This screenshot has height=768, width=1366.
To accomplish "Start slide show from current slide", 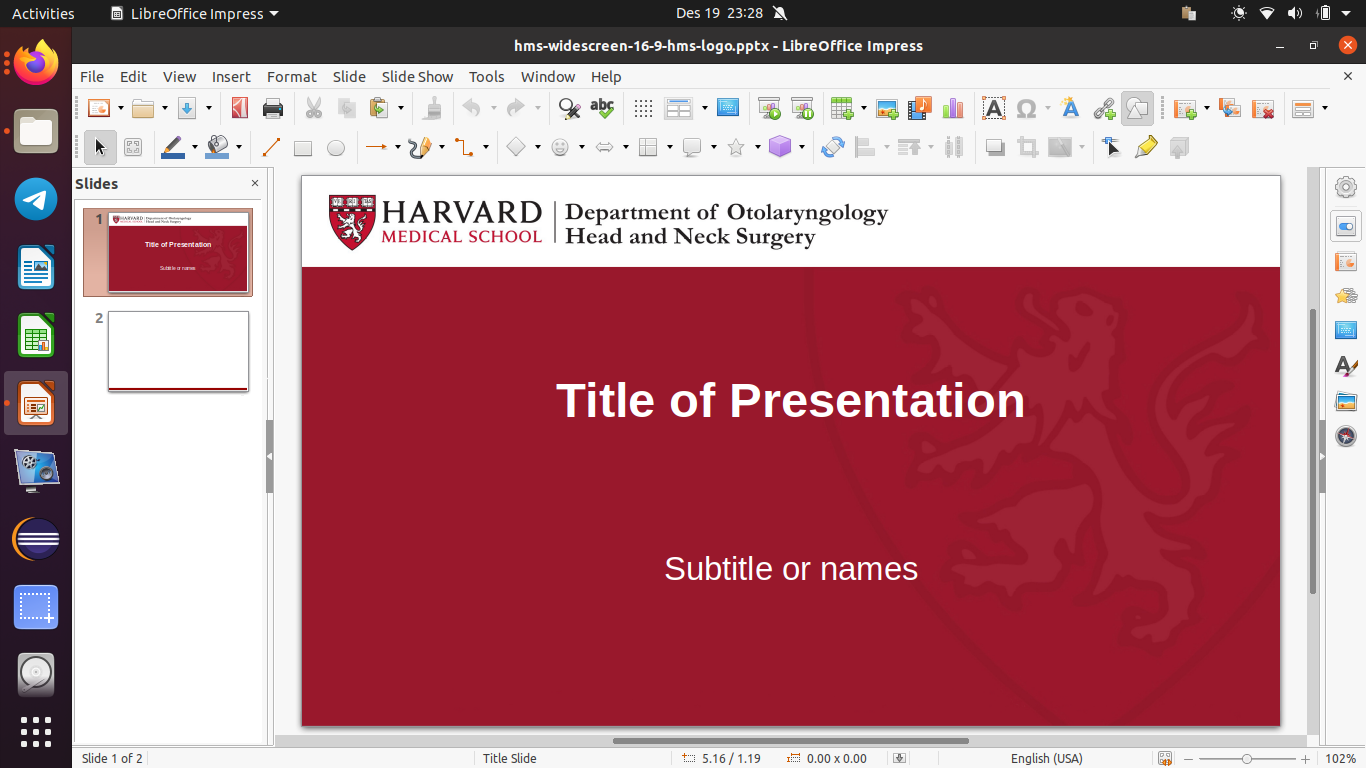I will [802, 108].
